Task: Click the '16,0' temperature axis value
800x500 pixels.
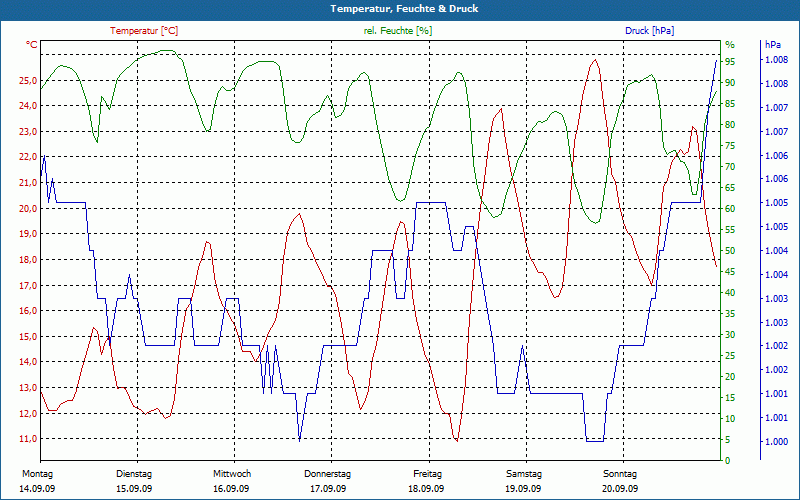Action: point(28,311)
